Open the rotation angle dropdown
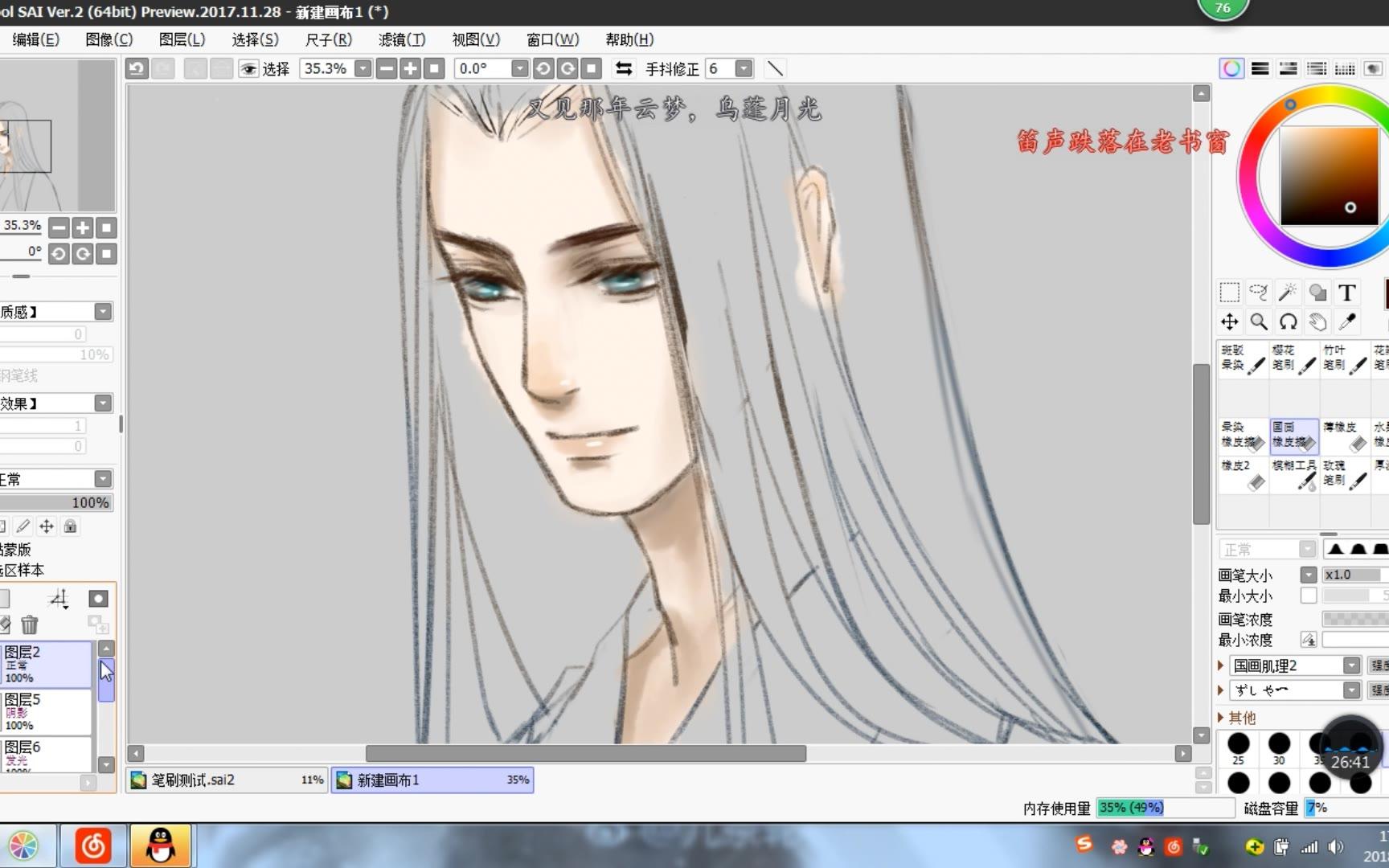1389x868 pixels. point(520,69)
